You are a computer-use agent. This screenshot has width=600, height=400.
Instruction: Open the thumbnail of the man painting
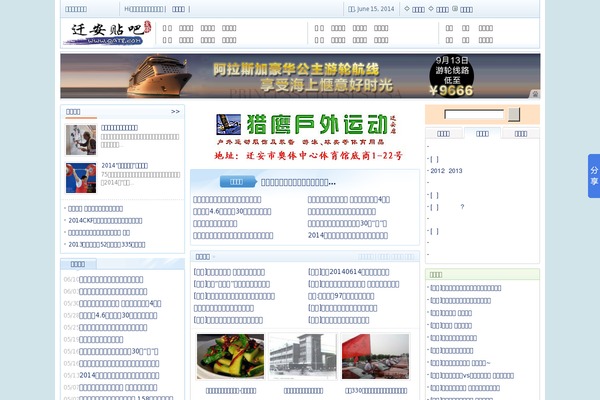[x=81, y=140]
